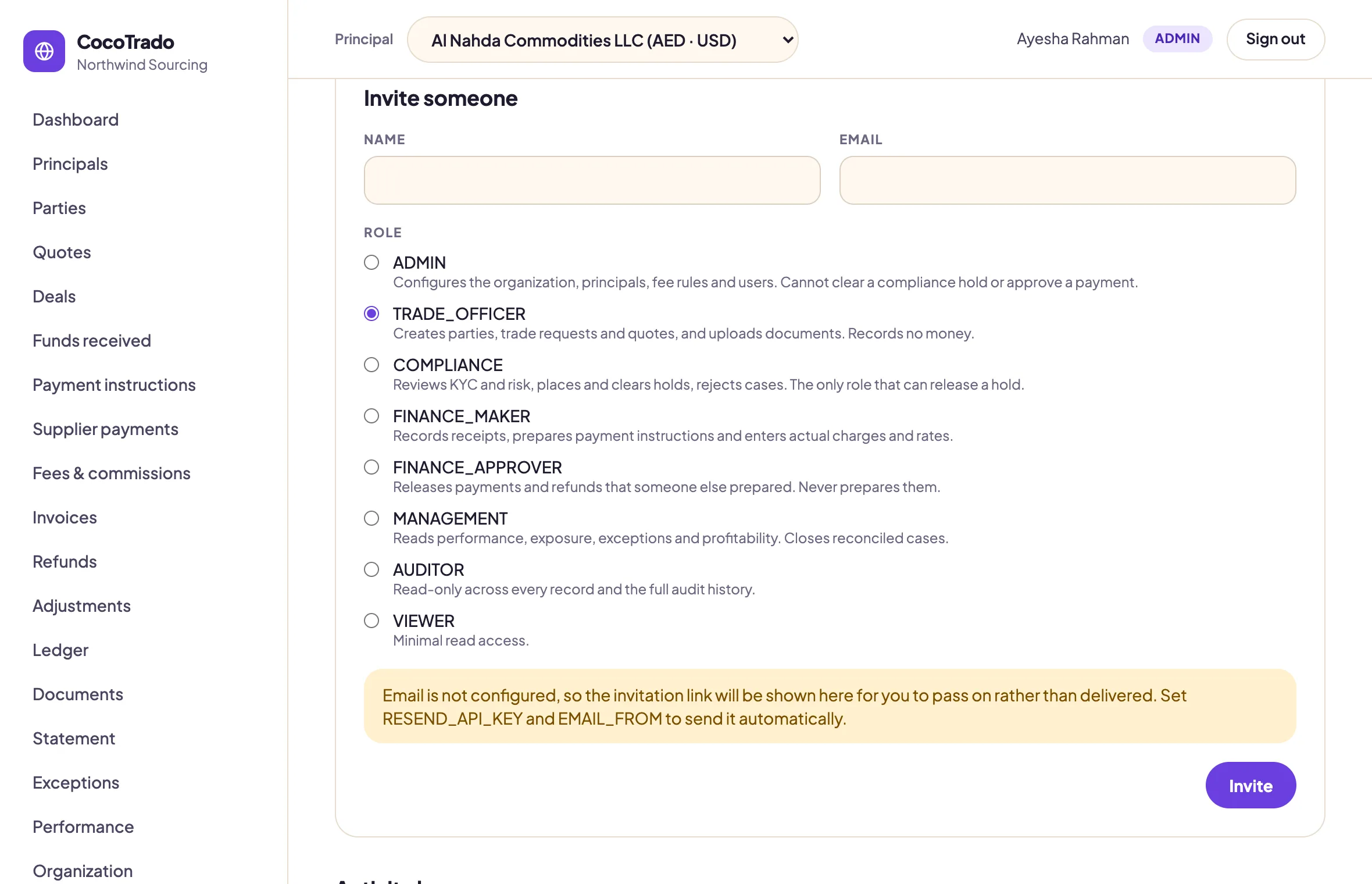Open Fees & commissions page
Image resolution: width=1372 pixels, height=884 pixels.
pyautogui.click(x=112, y=473)
